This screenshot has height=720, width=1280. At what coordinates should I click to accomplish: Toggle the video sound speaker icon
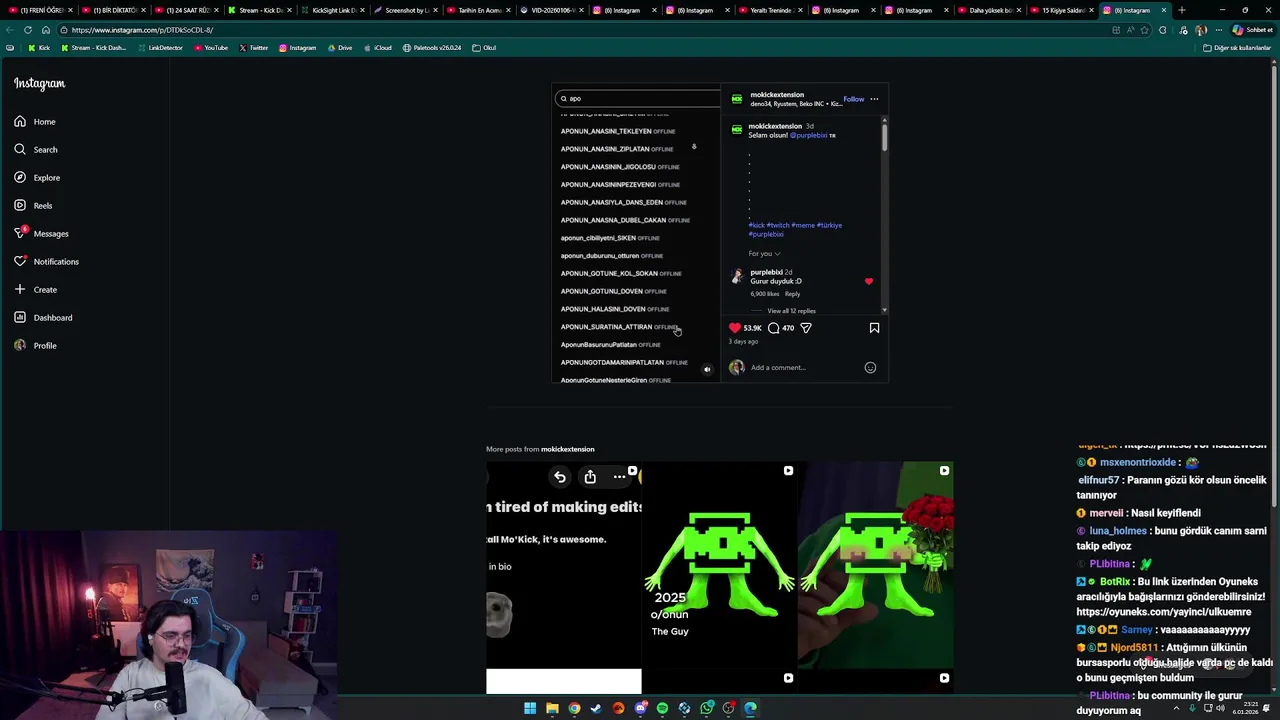707,370
